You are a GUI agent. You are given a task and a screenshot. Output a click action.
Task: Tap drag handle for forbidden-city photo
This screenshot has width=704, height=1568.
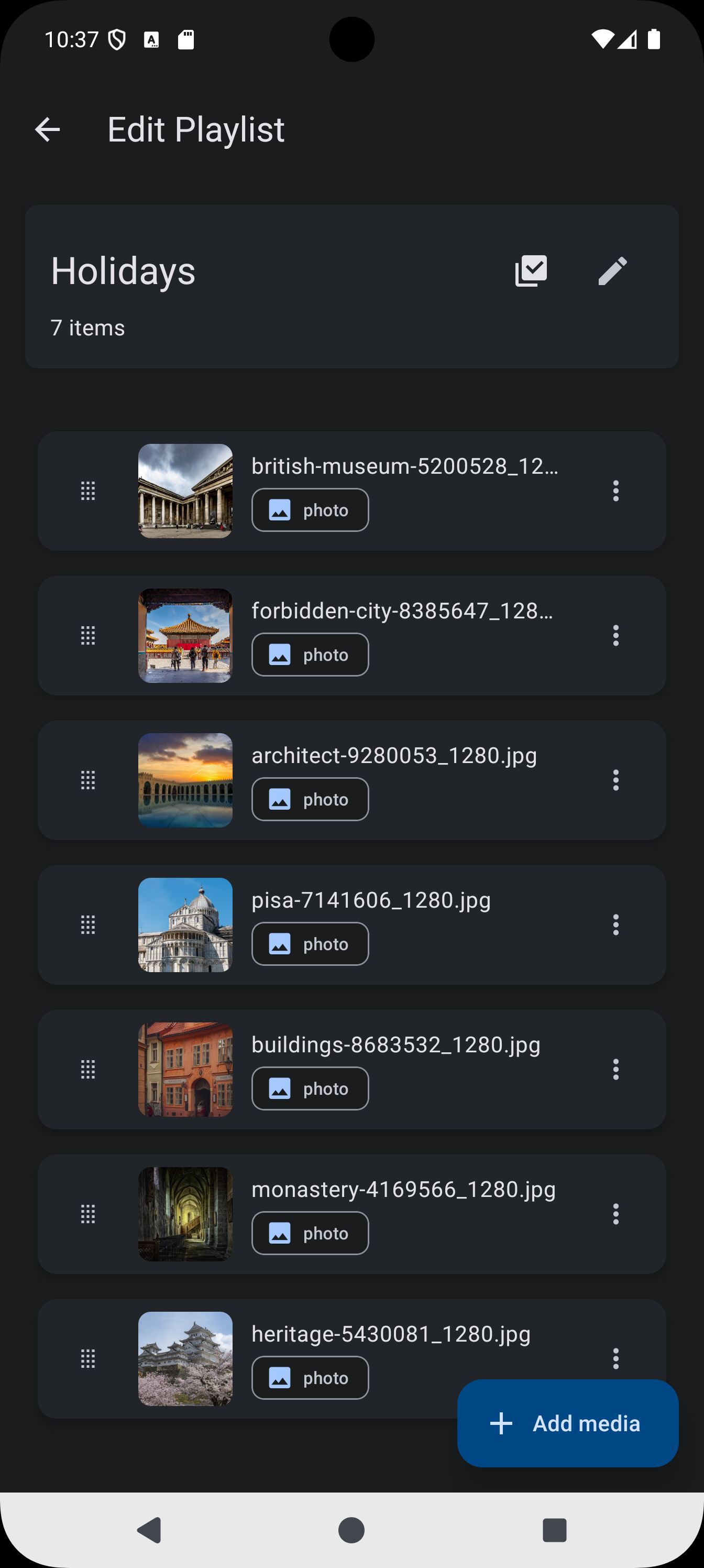88,636
